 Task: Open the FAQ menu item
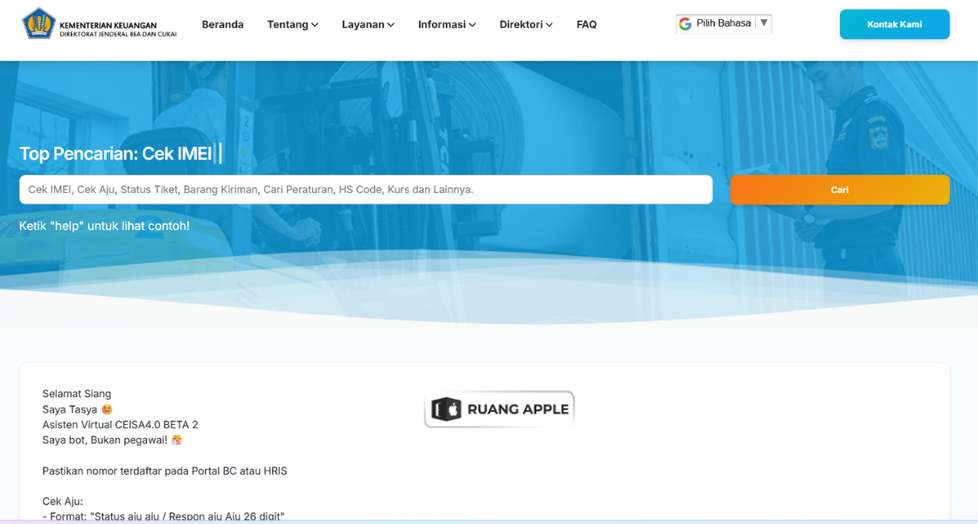[x=586, y=25]
